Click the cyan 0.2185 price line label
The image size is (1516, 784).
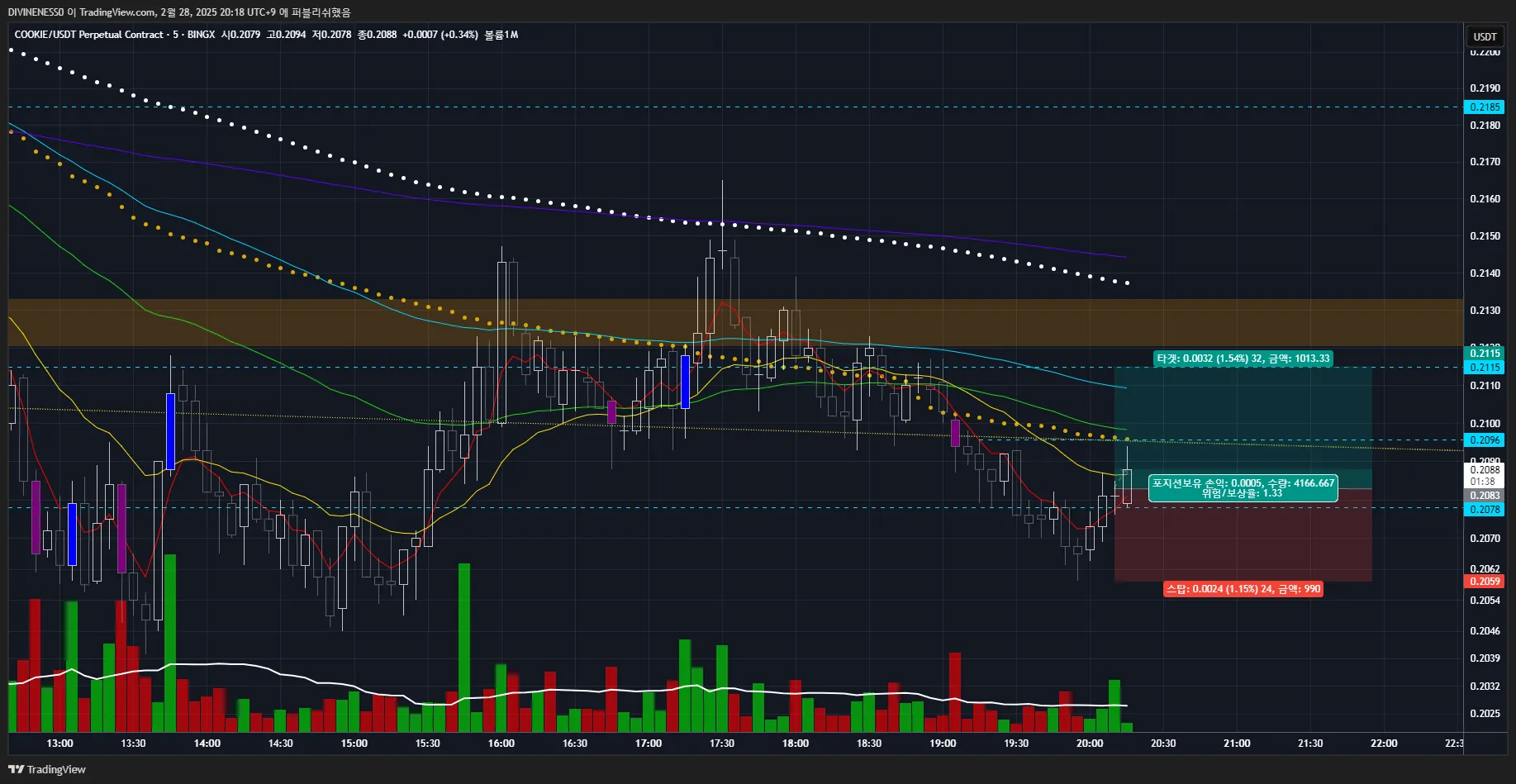coord(1485,107)
